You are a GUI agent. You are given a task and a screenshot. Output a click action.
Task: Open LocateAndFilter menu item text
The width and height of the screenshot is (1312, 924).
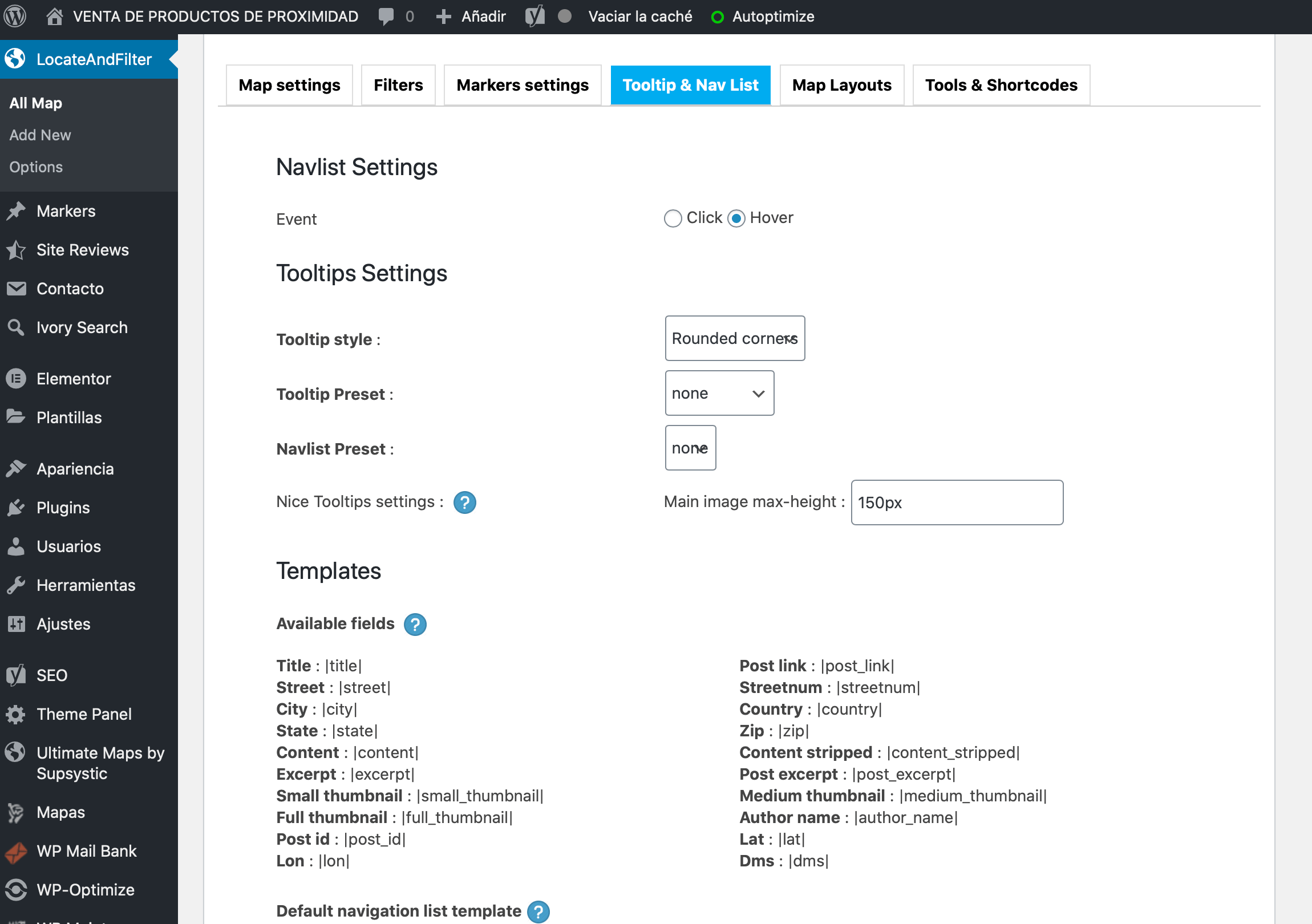pos(94,59)
